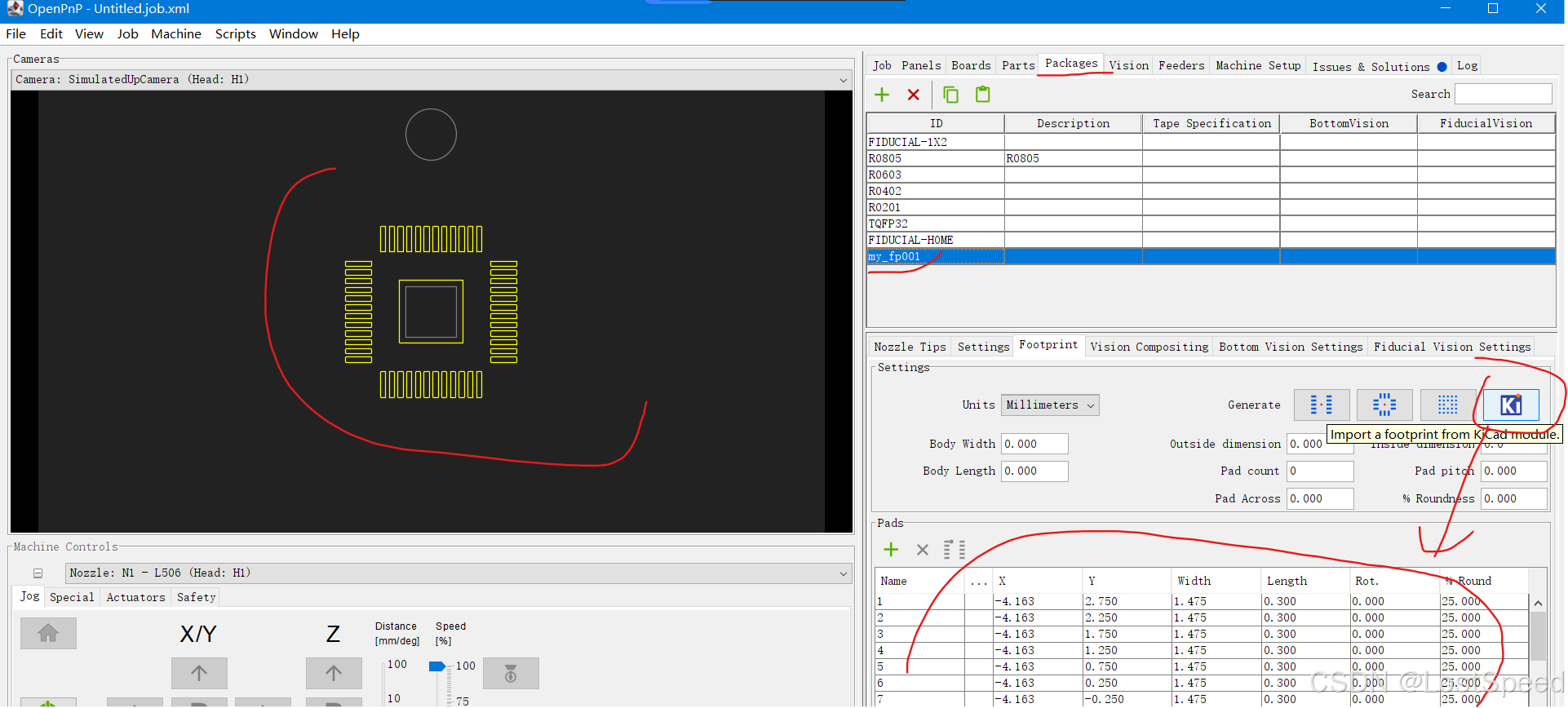
Task: Open the Help menu
Action: click(x=345, y=34)
